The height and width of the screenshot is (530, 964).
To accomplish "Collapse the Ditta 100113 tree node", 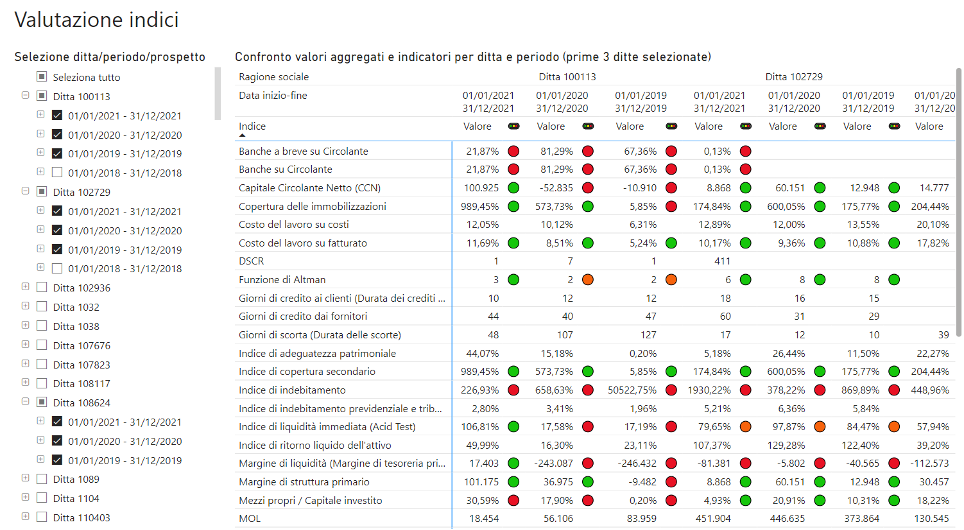I will coord(25,96).
